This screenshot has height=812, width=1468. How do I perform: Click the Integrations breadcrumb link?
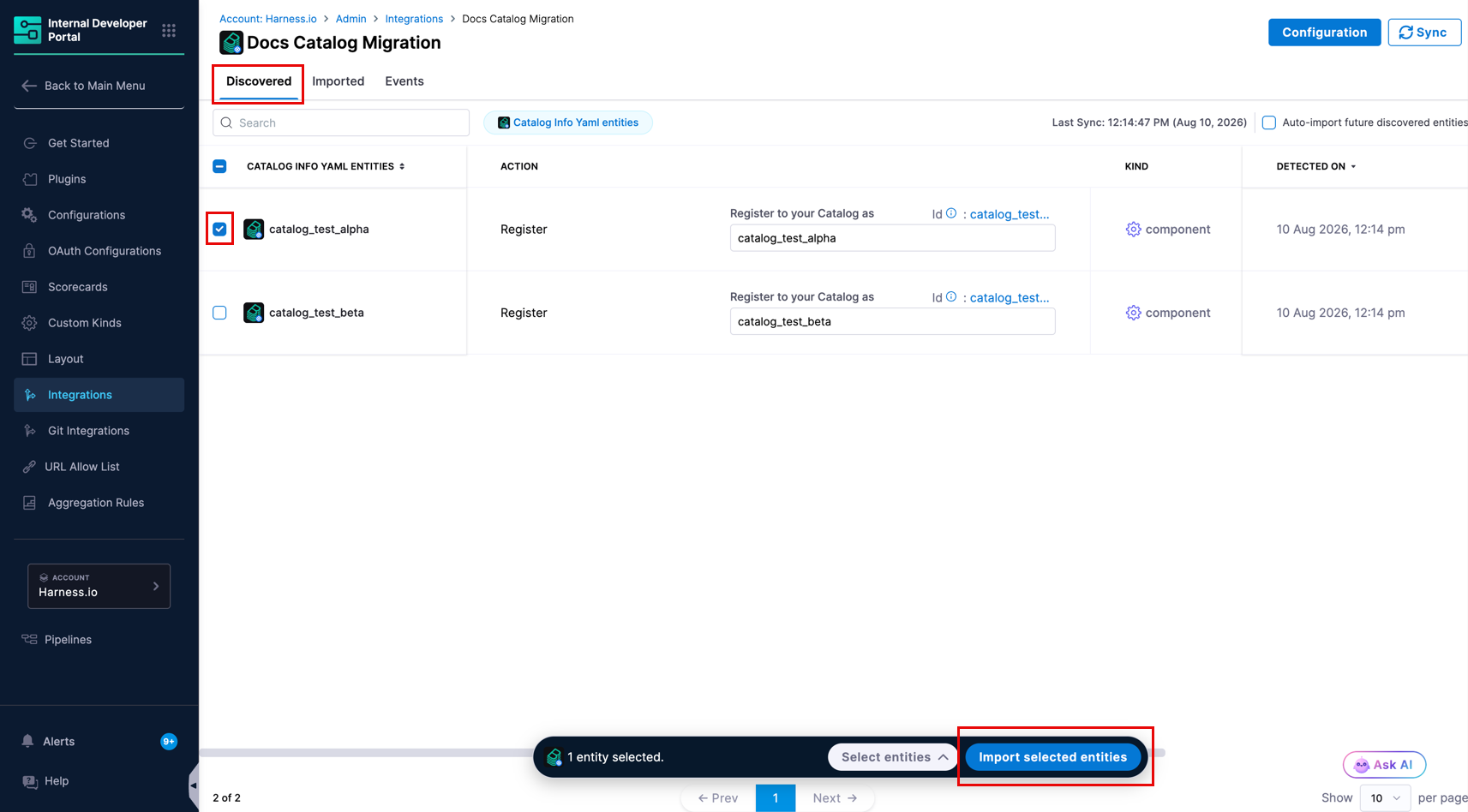coord(414,19)
